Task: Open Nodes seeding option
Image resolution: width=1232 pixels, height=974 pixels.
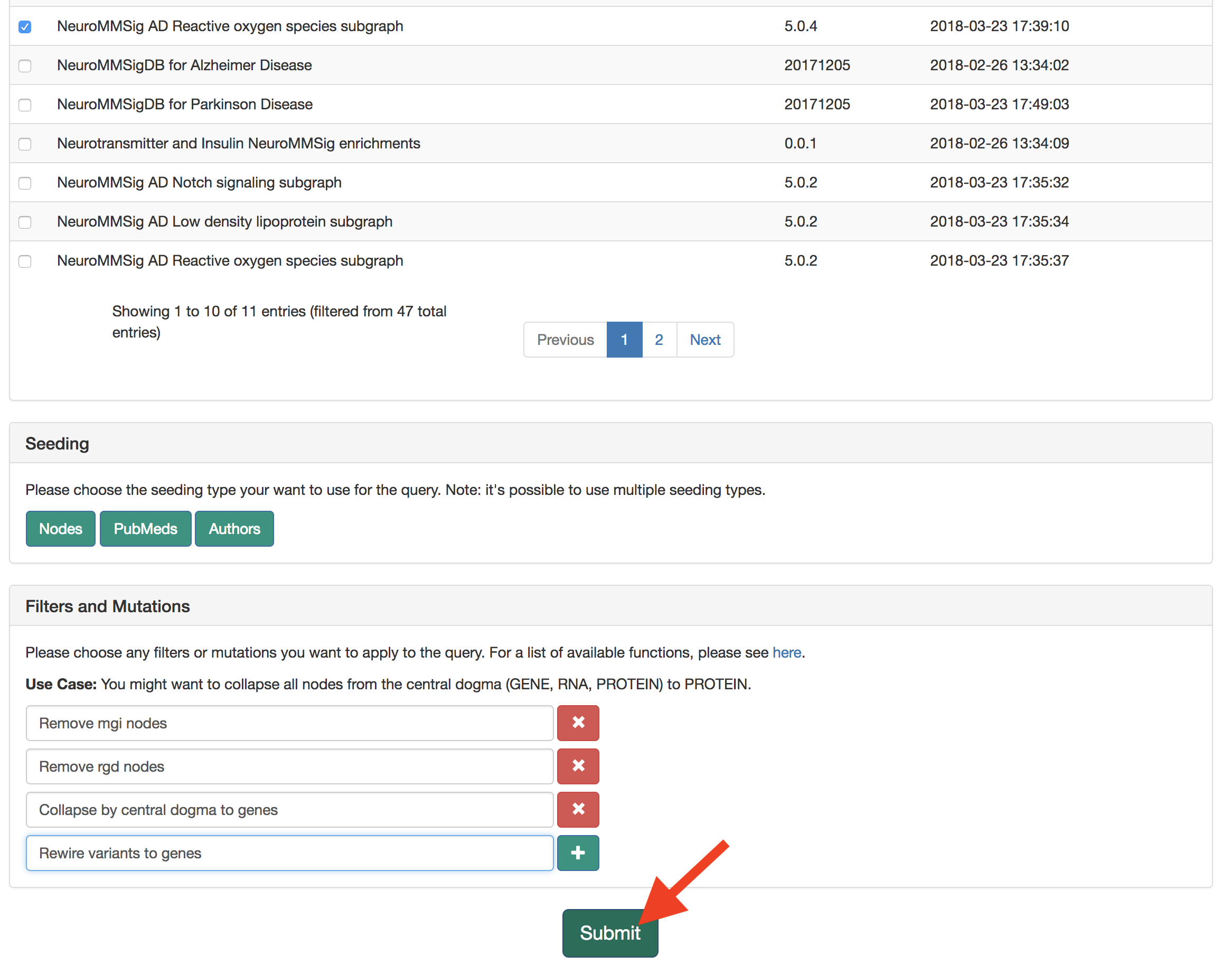Action: pyautogui.click(x=60, y=529)
